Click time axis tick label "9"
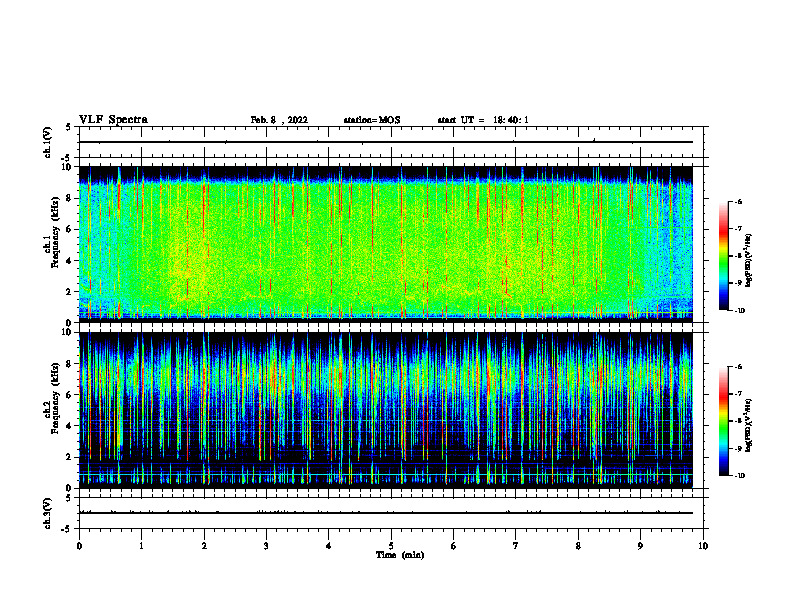The image size is (792, 612). point(640,546)
